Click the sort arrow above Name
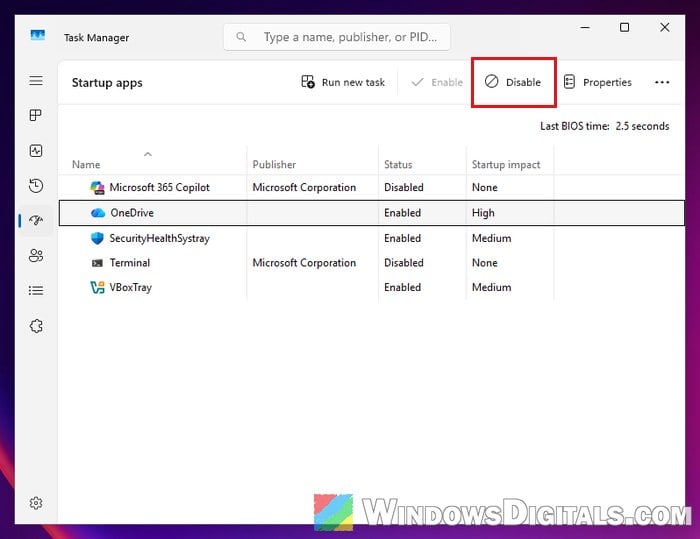 tap(148, 154)
